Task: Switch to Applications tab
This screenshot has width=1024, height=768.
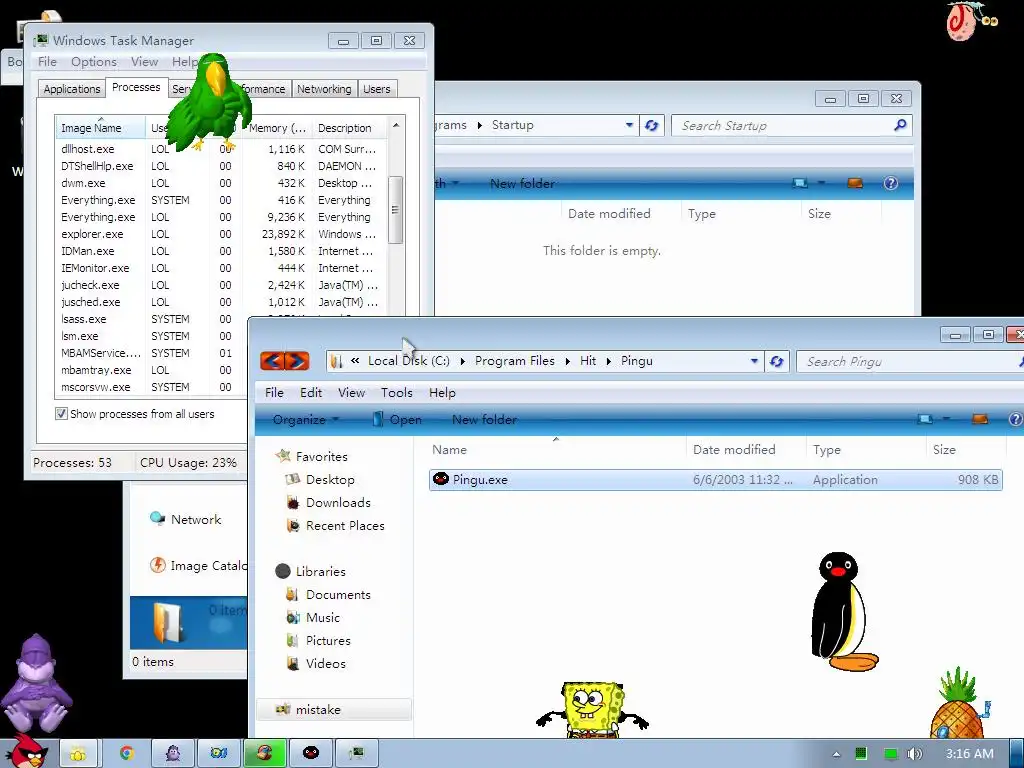Action: point(72,89)
